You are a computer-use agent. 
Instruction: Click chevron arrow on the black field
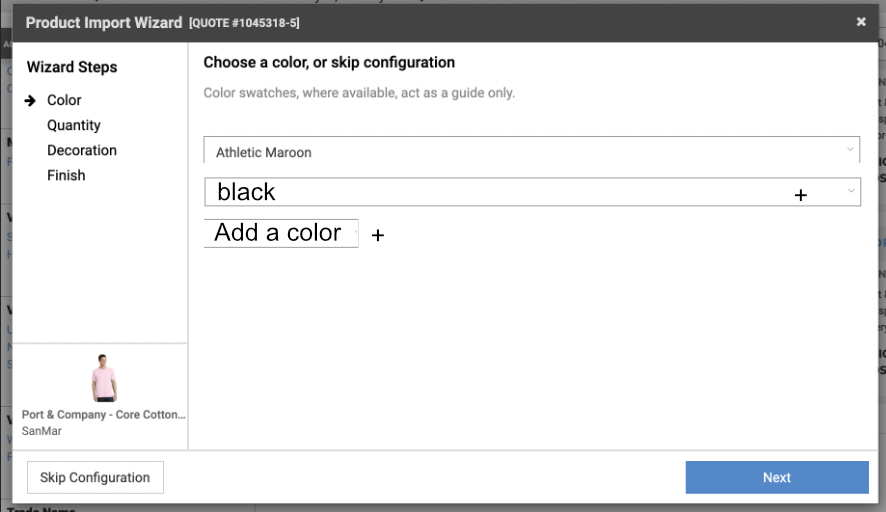pyautogui.click(x=851, y=190)
